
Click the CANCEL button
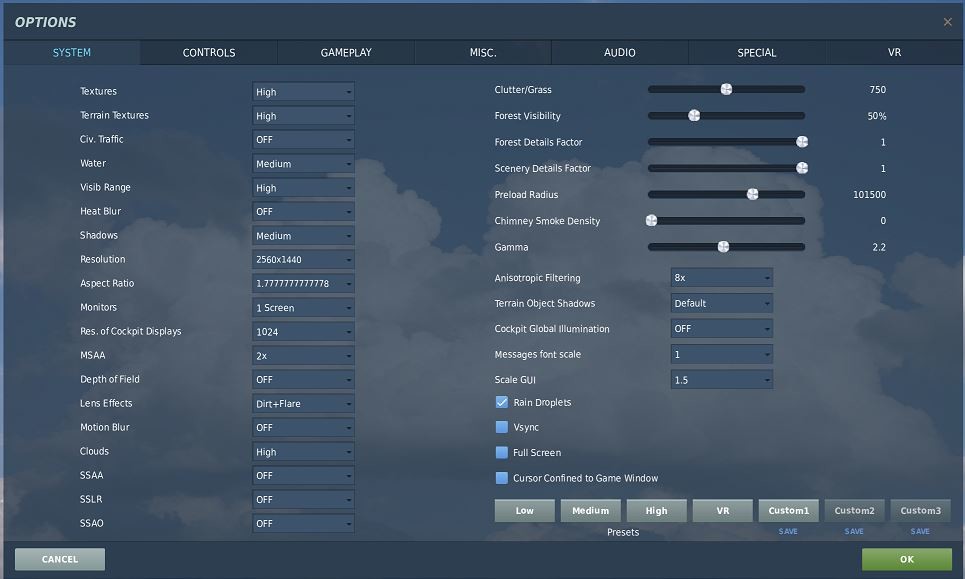[x=60, y=559]
